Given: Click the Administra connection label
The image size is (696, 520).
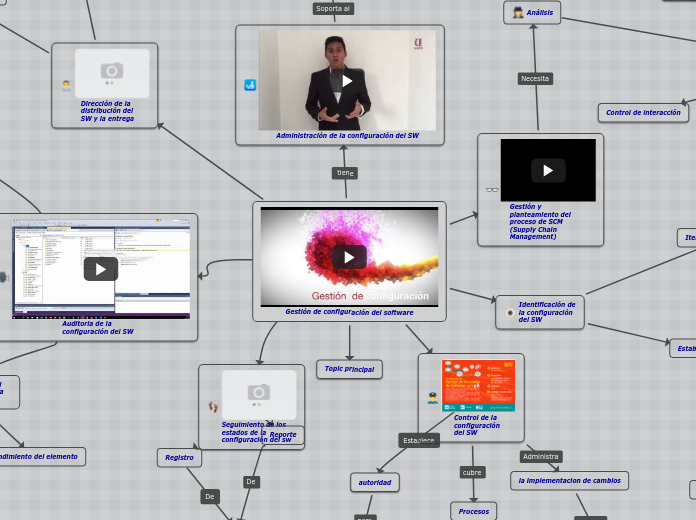Looking at the screenshot, I should [x=540, y=456].
